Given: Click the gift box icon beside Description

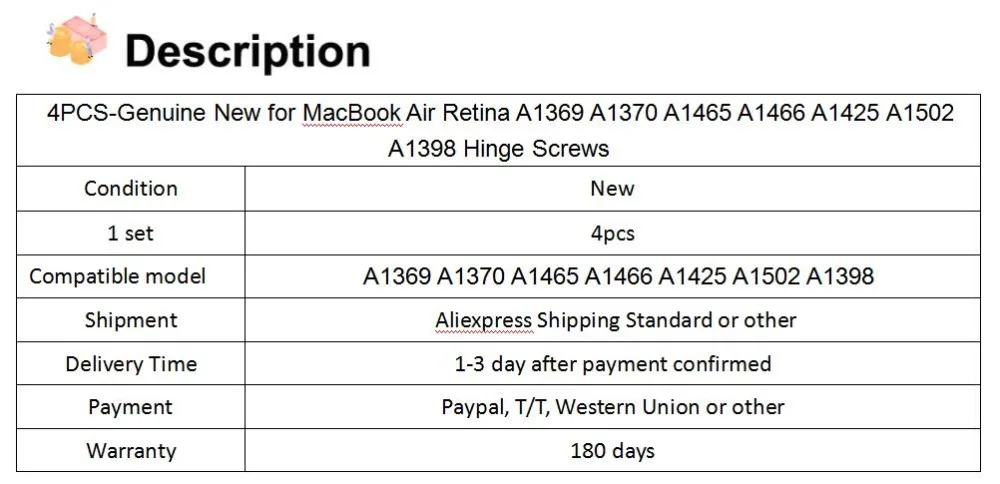Looking at the screenshot, I should coord(77,39).
